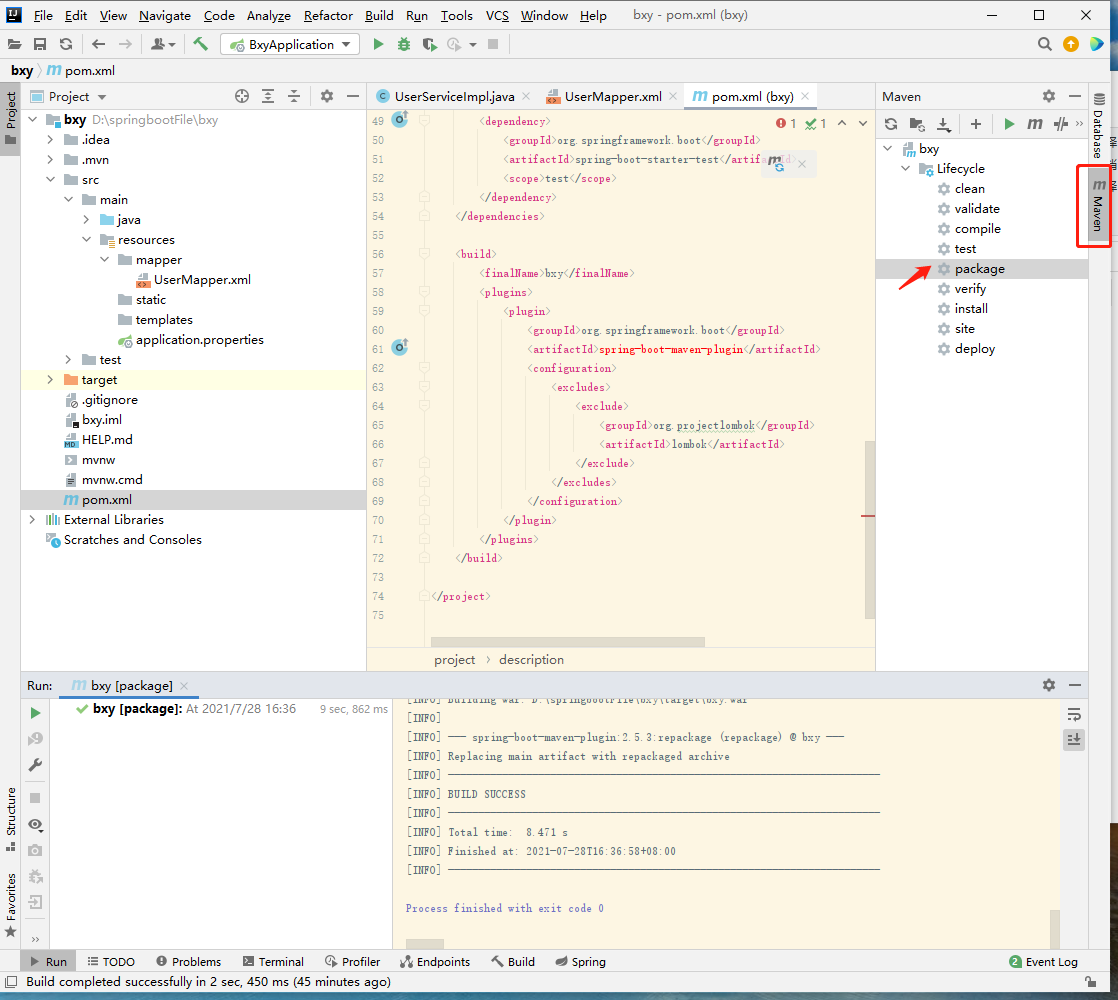Click the editor vertical scrollbar
The height and width of the screenshot is (1000, 1118).
[869, 530]
